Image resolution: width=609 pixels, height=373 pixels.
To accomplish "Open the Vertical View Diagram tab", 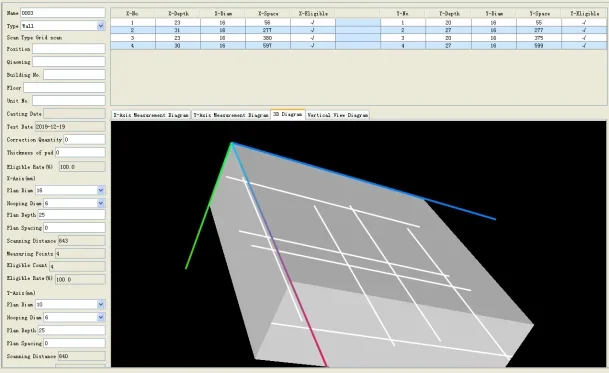I will coord(338,115).
